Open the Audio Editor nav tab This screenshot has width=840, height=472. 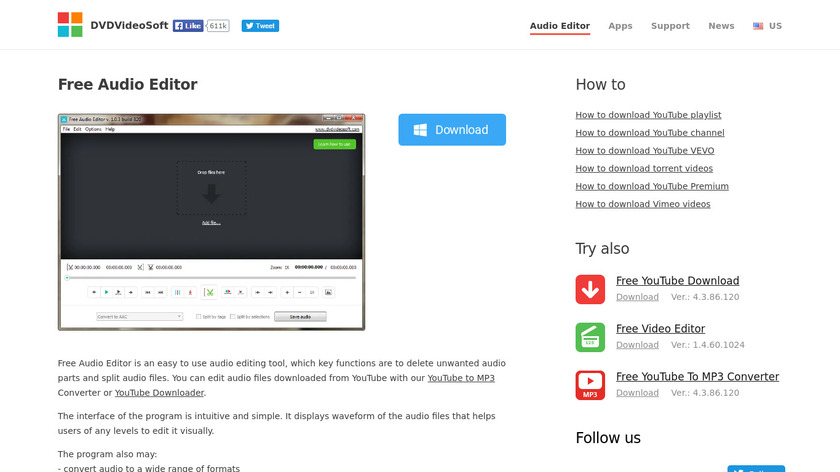click(560, 26)
